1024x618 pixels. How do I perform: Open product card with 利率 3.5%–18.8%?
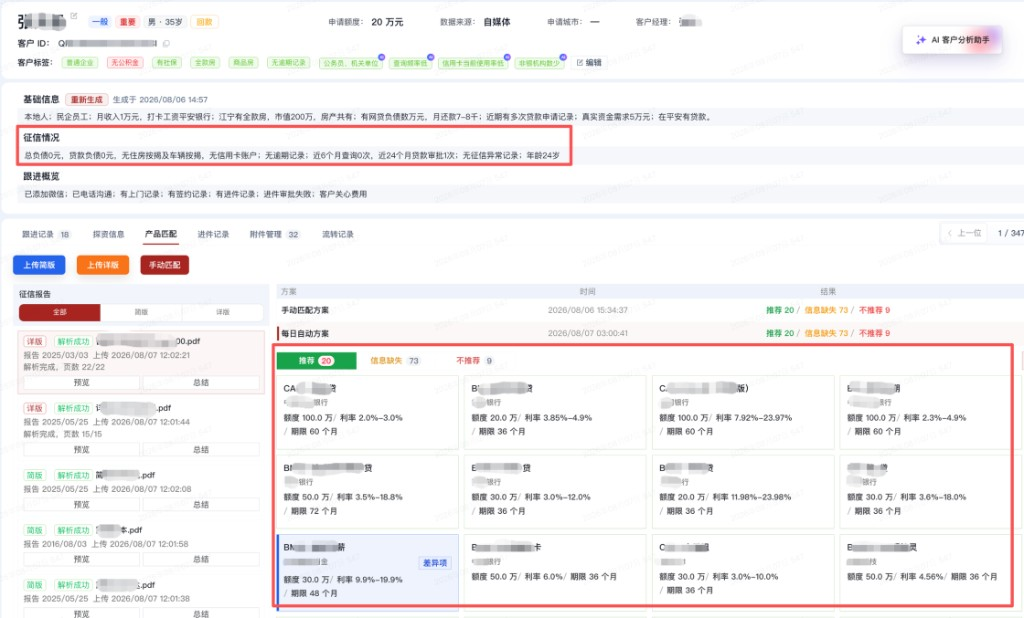[x=368, y=491]
